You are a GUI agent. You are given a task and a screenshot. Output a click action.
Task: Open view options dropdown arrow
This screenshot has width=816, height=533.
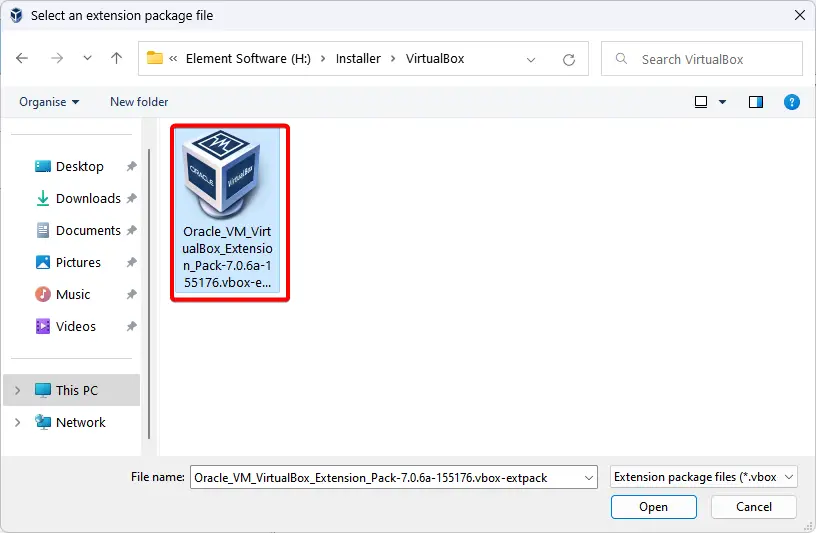pos(722,102)
